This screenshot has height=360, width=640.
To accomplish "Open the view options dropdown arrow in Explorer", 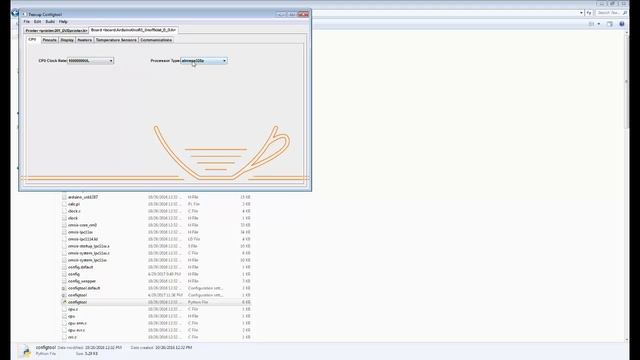I will (x=599, y=24).
